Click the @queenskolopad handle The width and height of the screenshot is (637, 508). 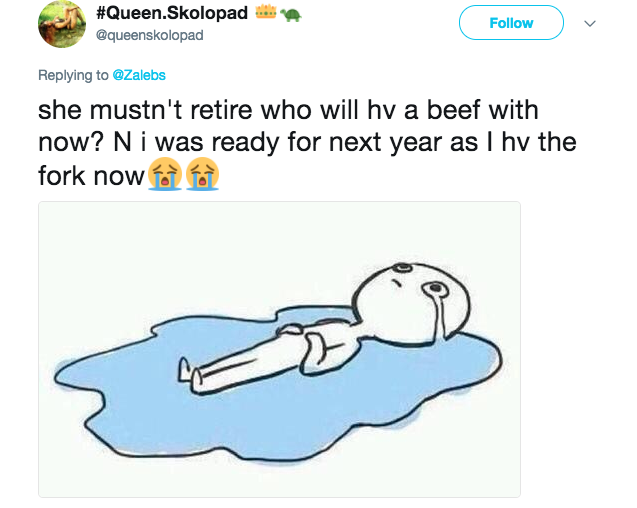point(150,35)
